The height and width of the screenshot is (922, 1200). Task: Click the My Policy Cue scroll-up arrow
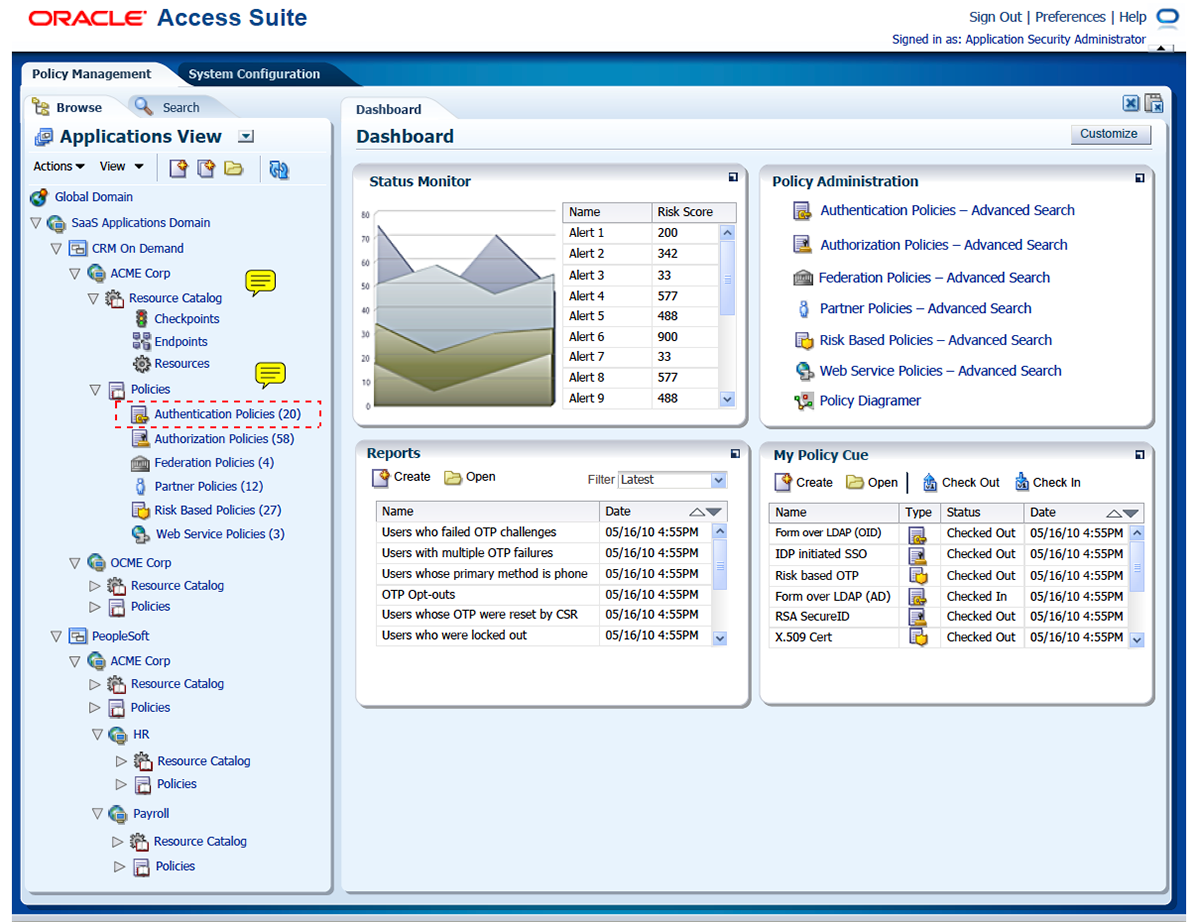(1136, 533)
